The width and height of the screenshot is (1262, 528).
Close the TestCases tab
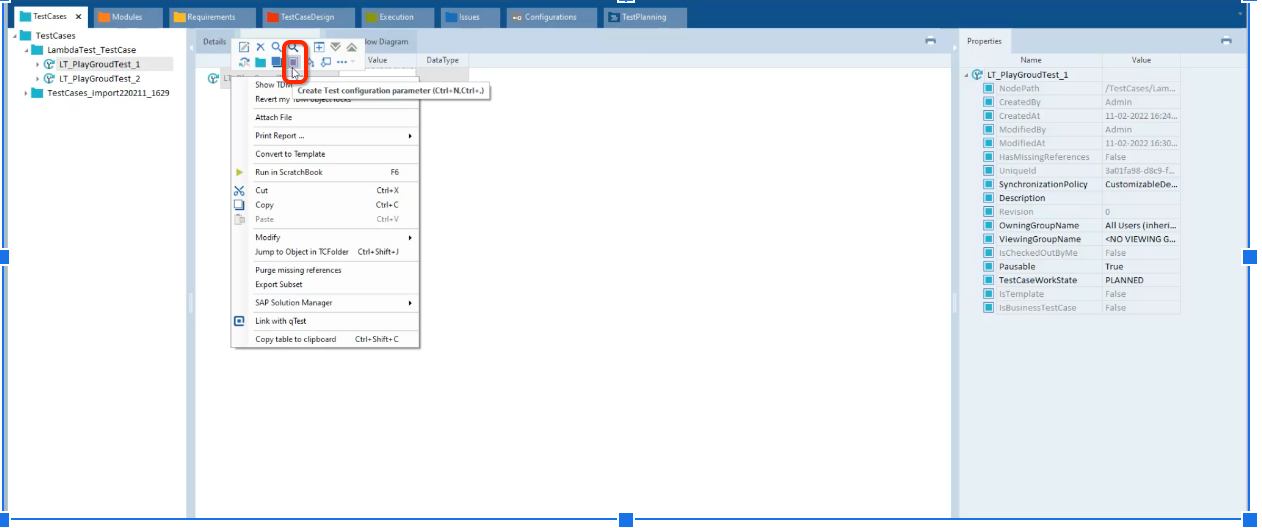(x=79, y=17)
